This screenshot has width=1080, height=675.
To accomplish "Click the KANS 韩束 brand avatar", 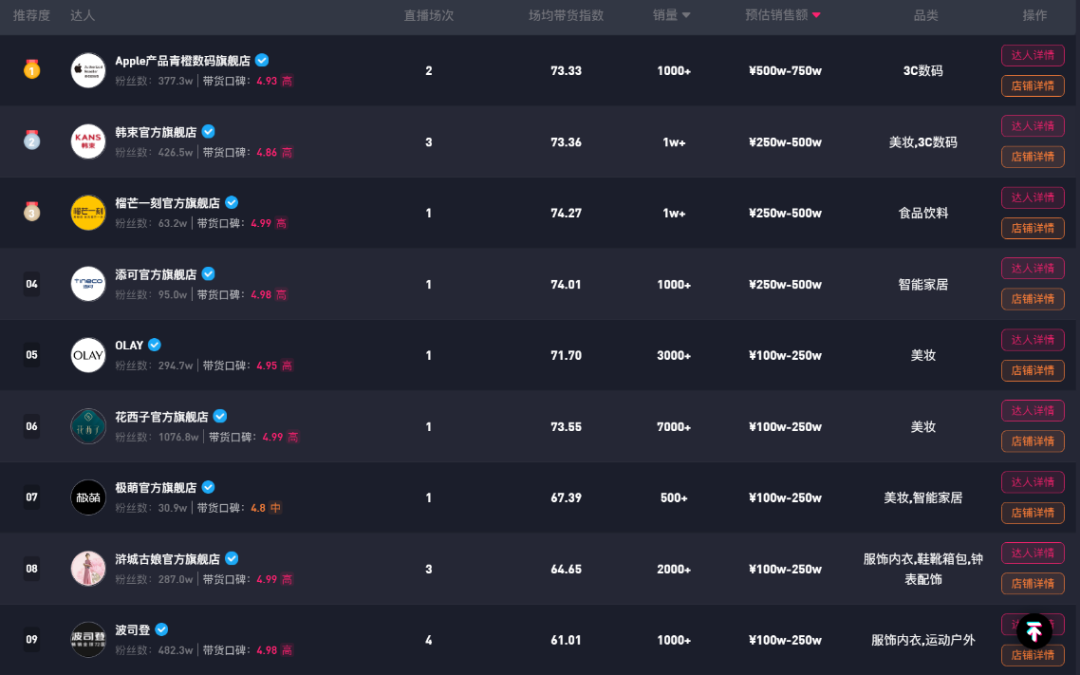I will (88, 141).
